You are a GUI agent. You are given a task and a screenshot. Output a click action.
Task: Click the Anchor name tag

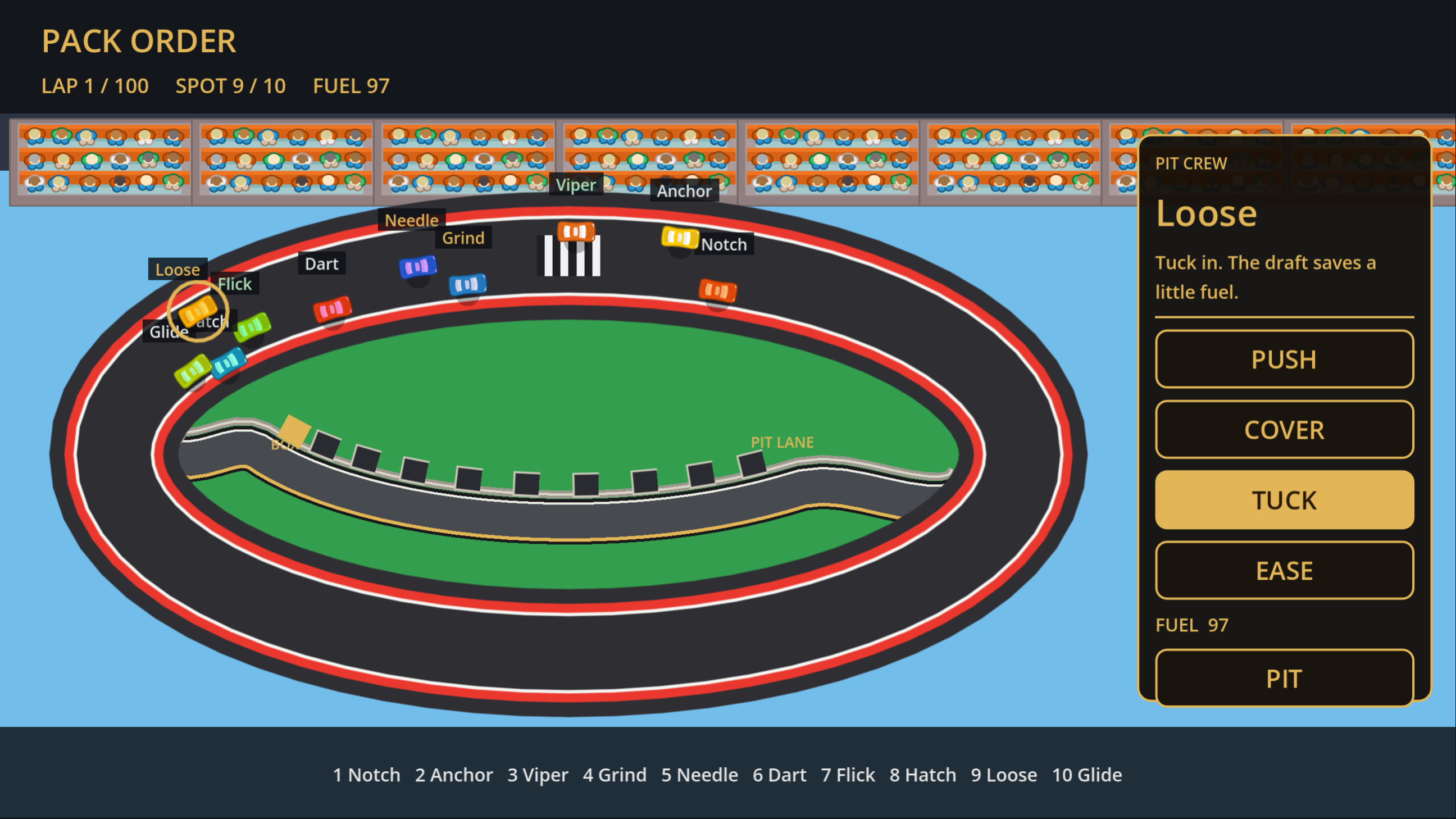684,191
